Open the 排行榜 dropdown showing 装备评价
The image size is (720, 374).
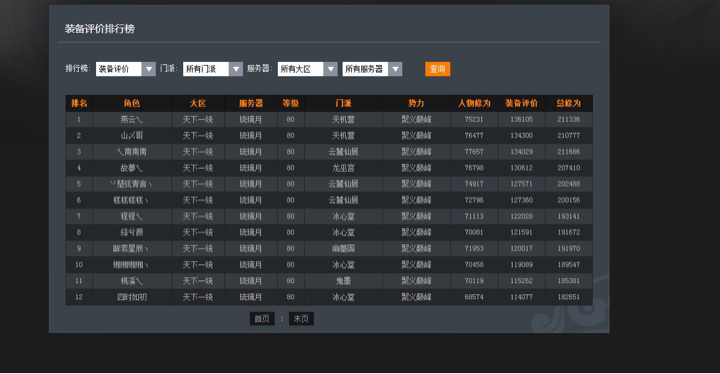125,69
